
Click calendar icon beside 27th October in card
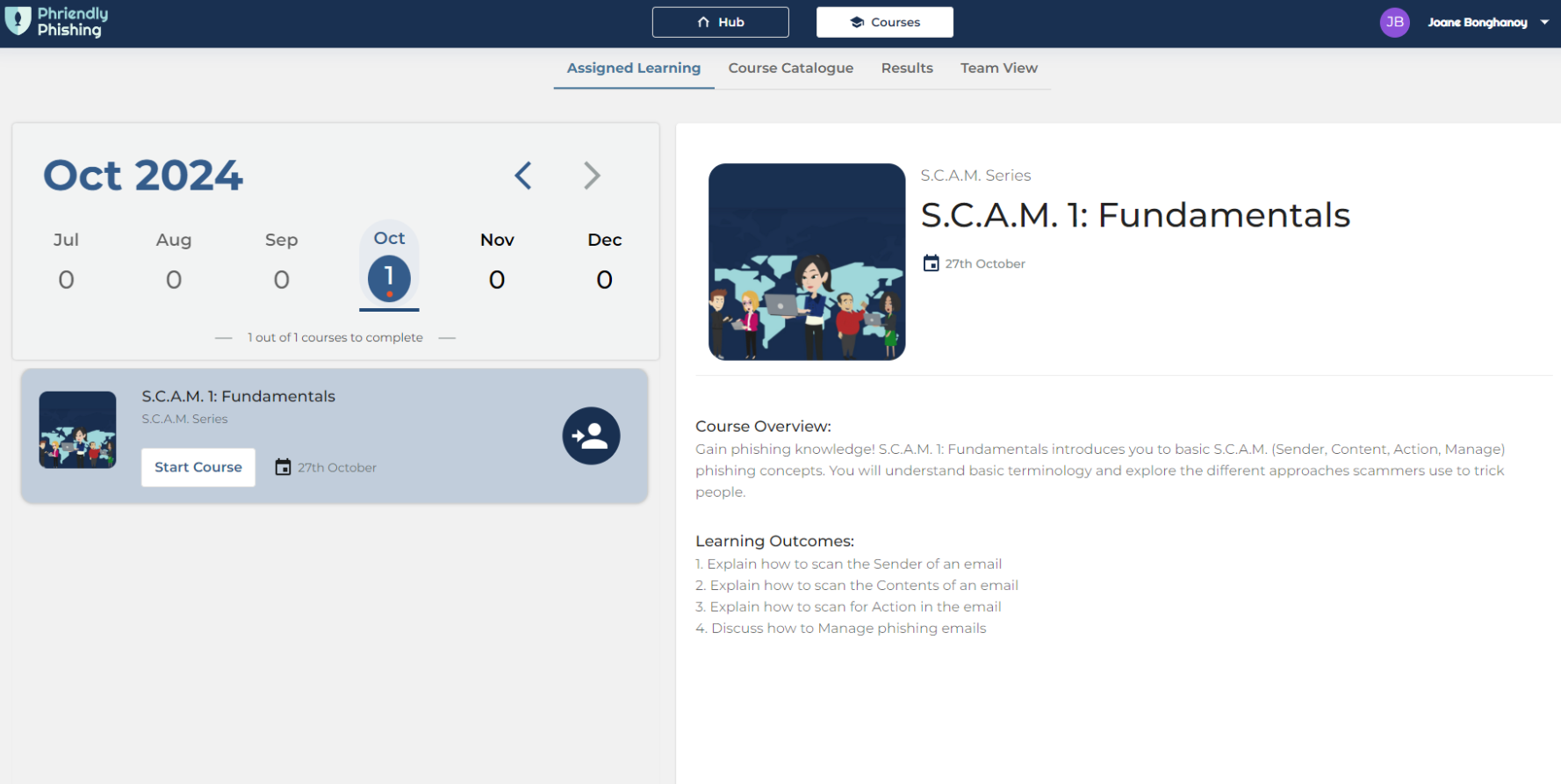(283, 467)
